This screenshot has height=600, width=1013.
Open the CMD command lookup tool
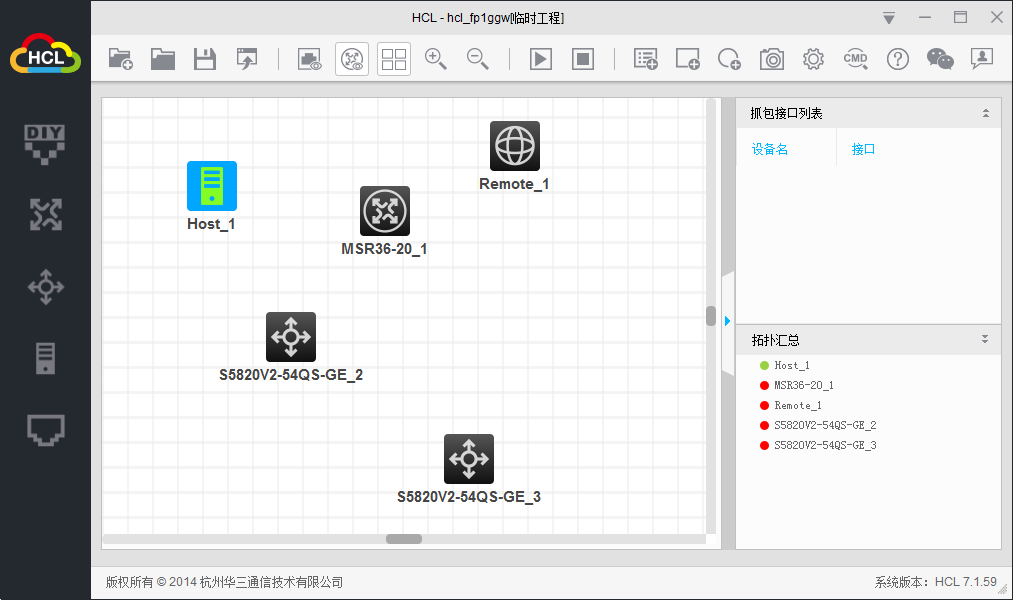click(855, 59)
